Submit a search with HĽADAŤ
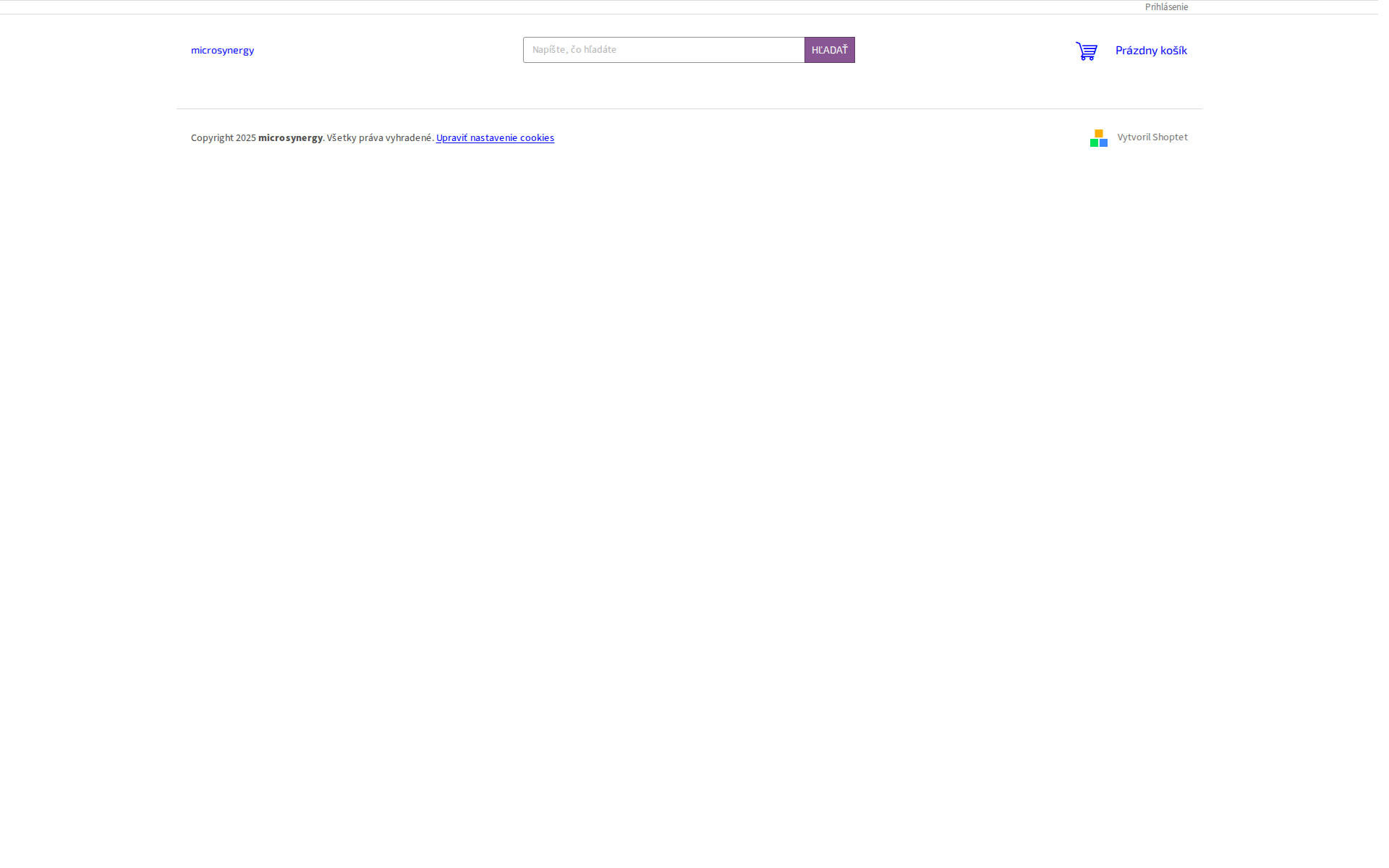This screenshot has width=1389, height=868. click(829, 49)
